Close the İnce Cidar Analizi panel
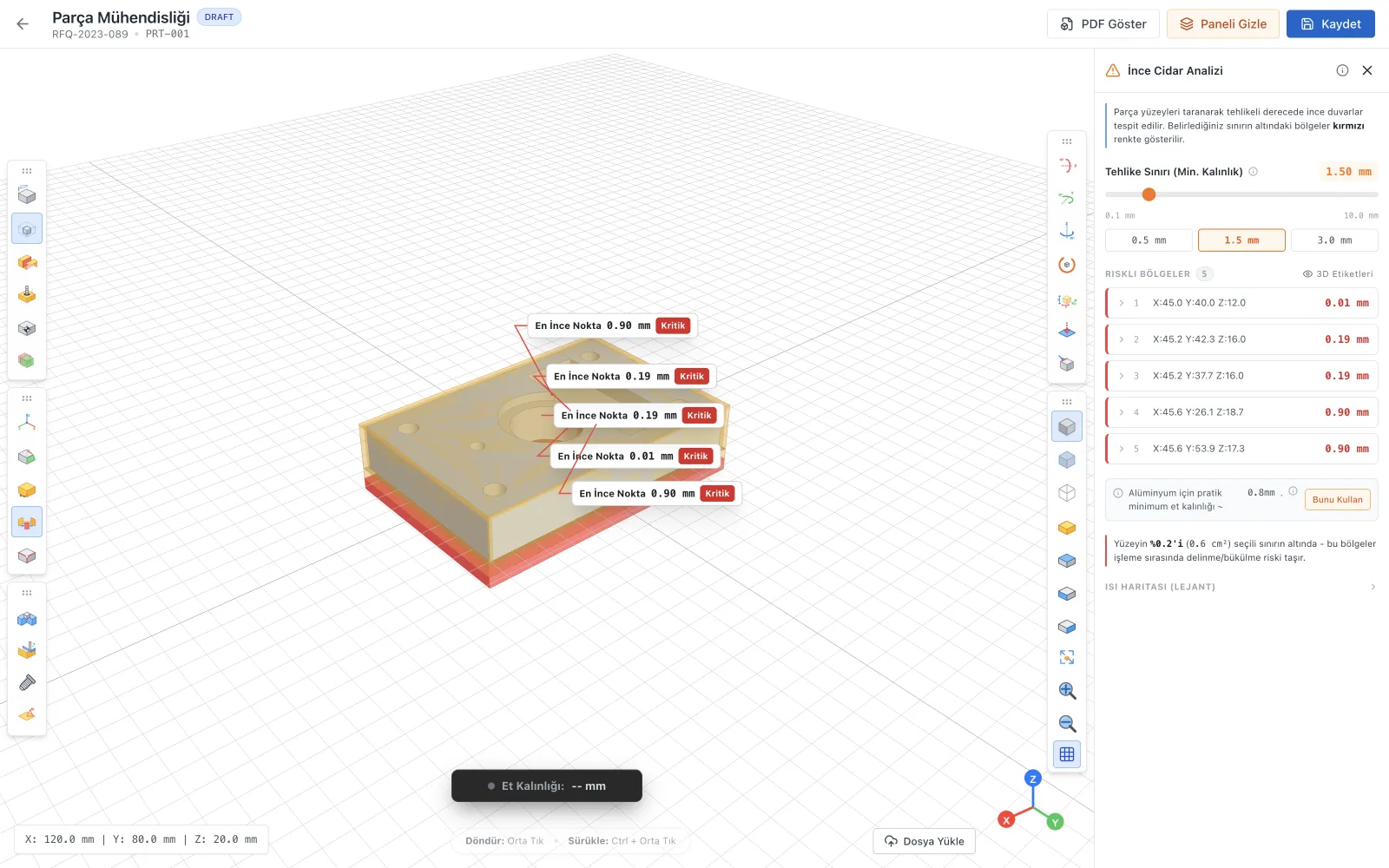 pos(1367,70)
